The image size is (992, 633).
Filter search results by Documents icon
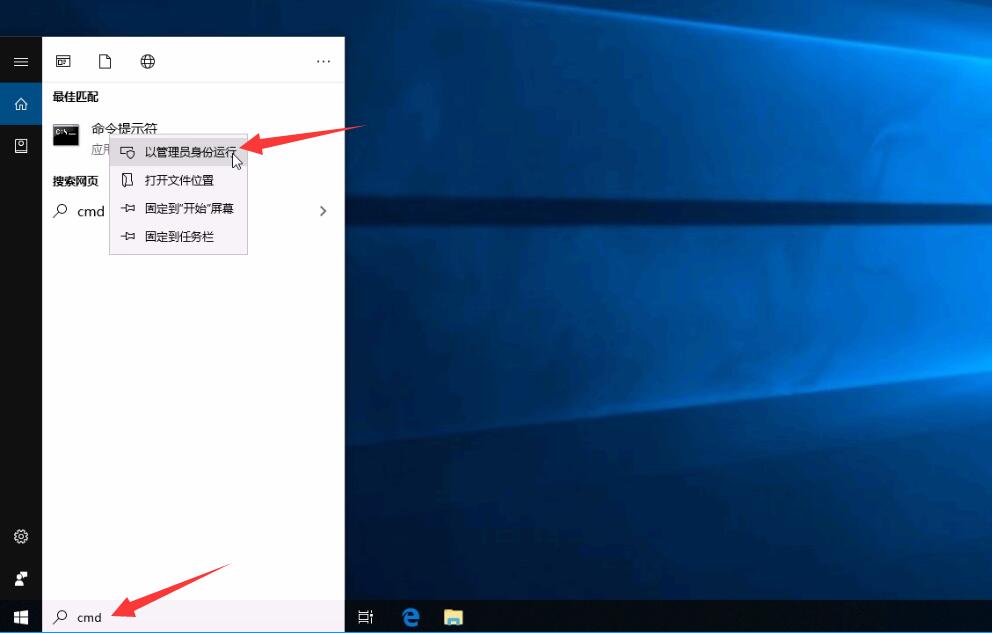pyautogui.click(x=105, y=61)
